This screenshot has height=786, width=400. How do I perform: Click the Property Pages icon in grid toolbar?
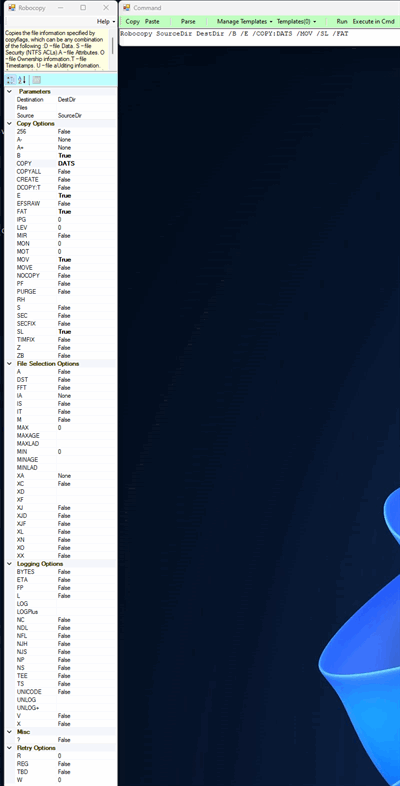37,80
